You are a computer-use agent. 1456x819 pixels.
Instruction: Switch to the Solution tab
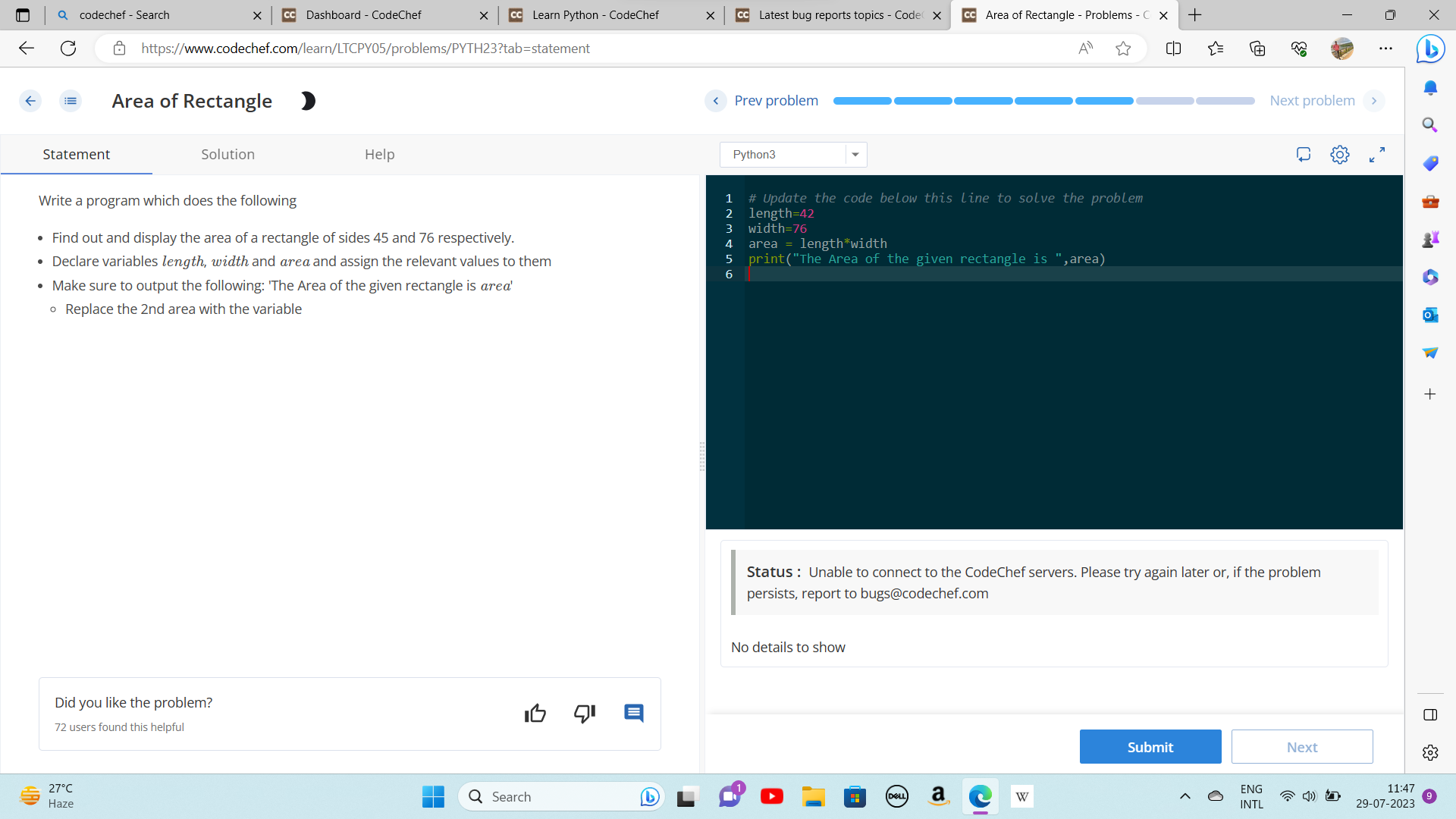[227, 155]
